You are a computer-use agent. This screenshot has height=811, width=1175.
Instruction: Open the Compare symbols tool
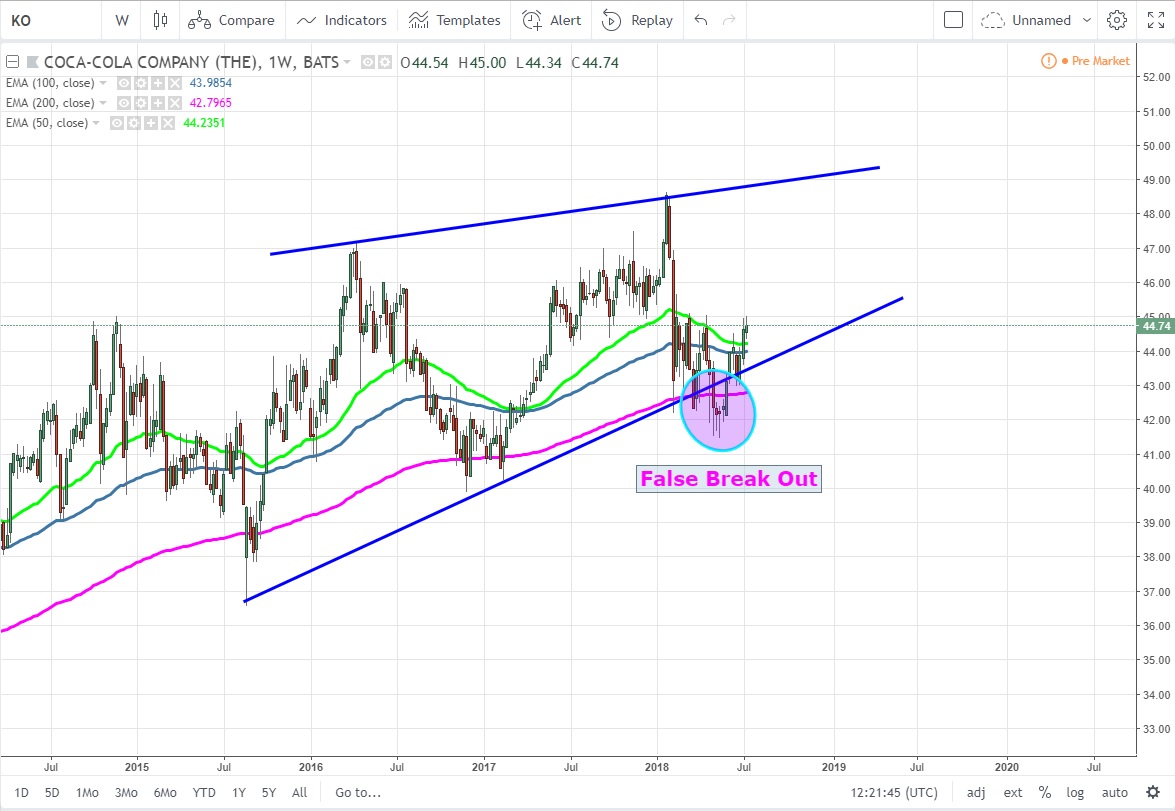coord(232,20)
